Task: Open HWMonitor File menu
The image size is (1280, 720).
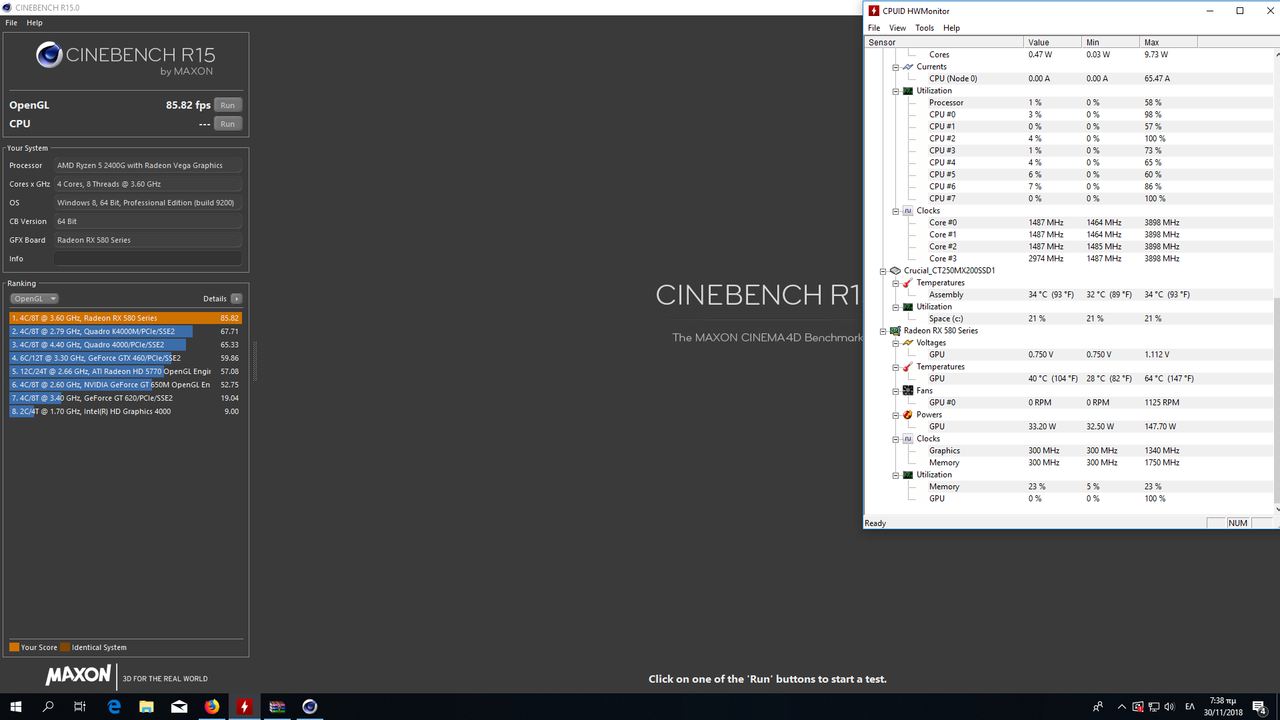Action: click(874, 28)
